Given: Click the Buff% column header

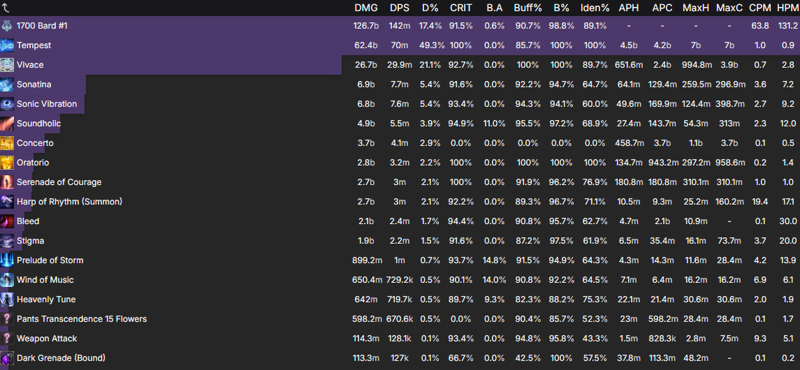Looking at the screenshot, I should pyautogui.click(x=528, y=8).
